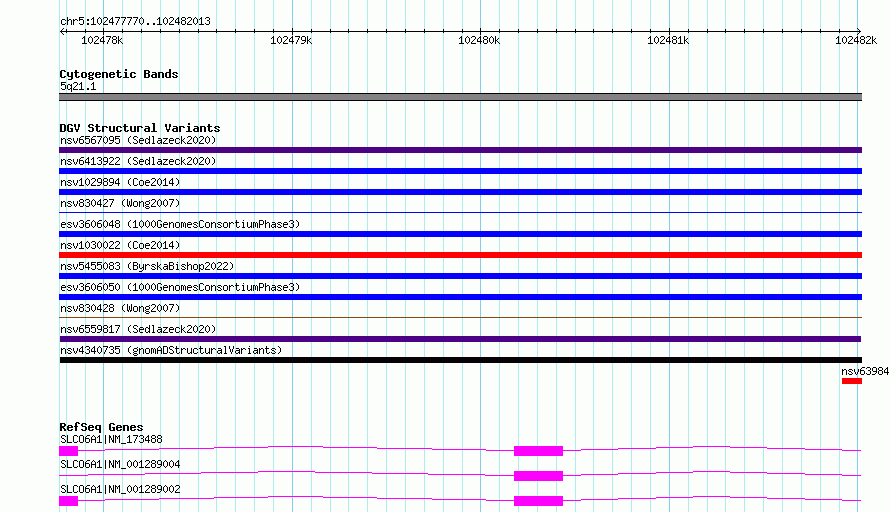Click the middle exon of NM_001289002
The width and height of the screenshot is (890, 512).
point(538,501)
